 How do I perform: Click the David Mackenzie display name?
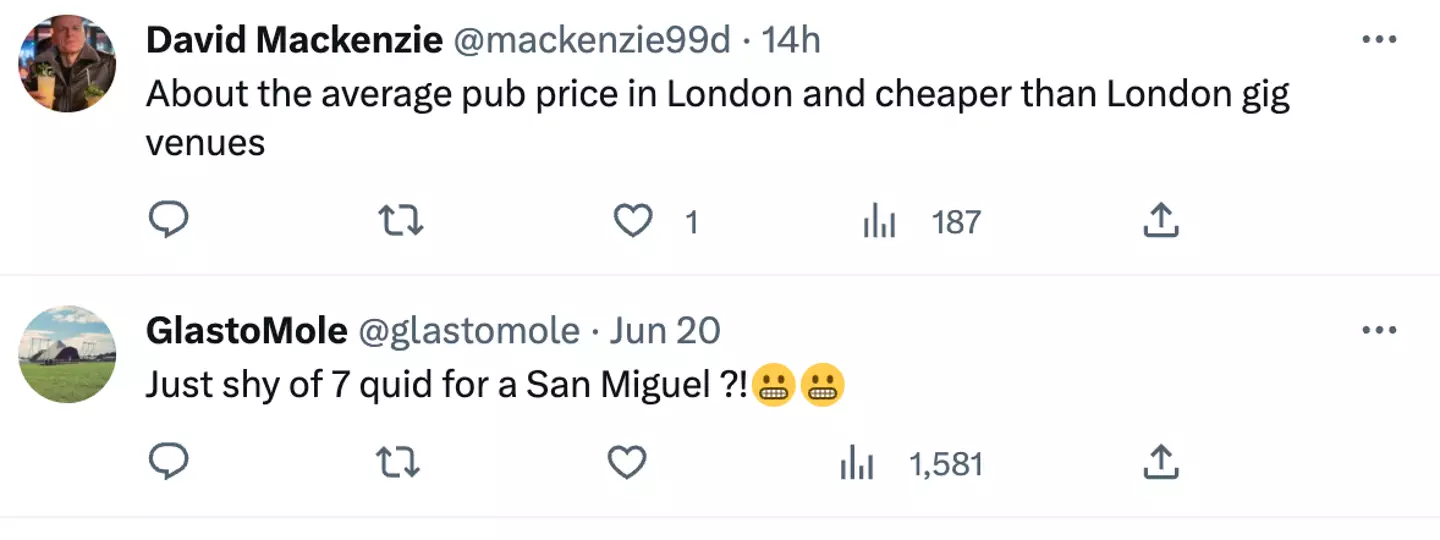click(x=294, y=40)
